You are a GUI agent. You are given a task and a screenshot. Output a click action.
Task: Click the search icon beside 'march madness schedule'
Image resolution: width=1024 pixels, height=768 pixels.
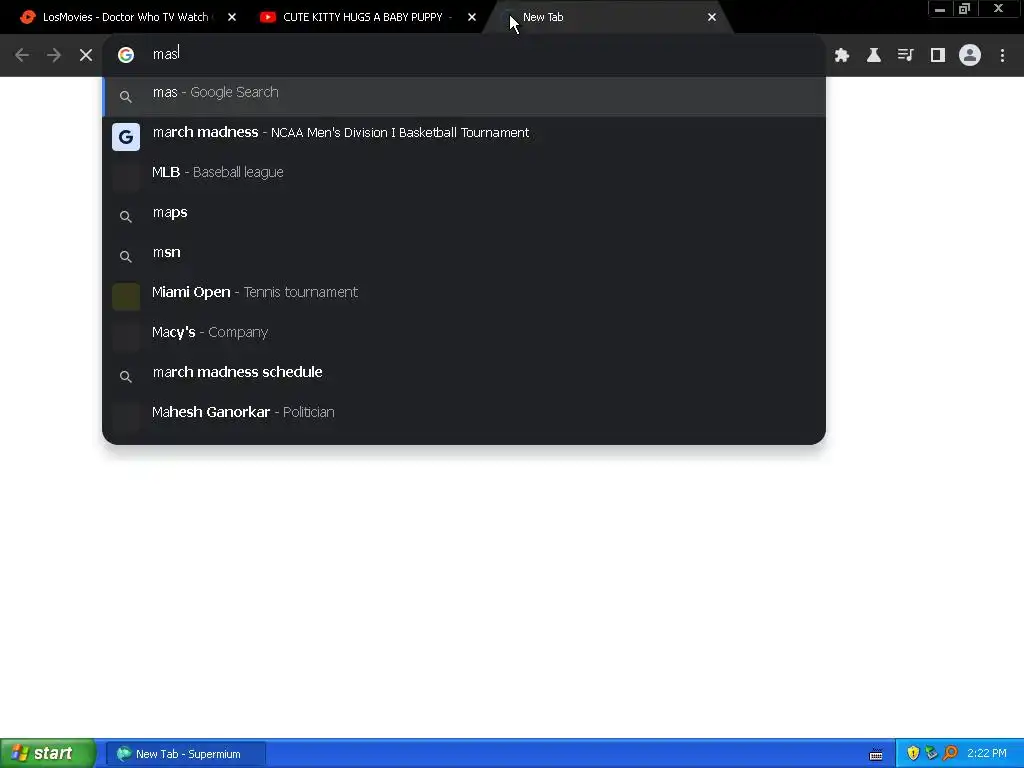click(x=126, y=376)
